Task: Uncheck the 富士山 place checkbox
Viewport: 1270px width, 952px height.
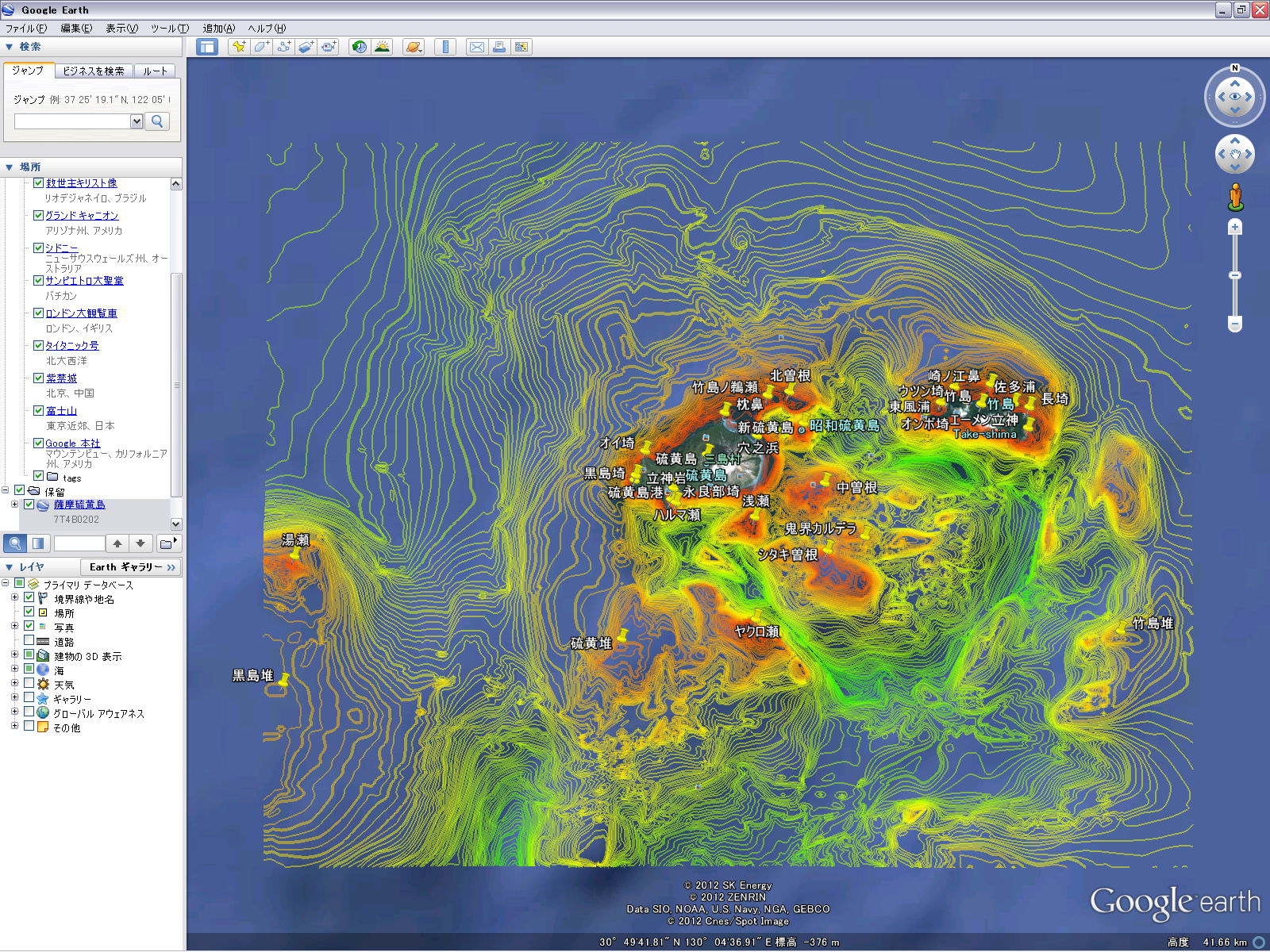Action: pyautogui.click(x=38, y=410)
